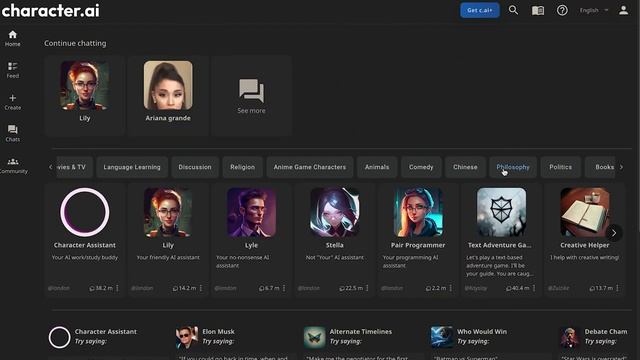The image size is (640, 360).
Task: Select the Comedy category tab
Action: click(421, 167)
